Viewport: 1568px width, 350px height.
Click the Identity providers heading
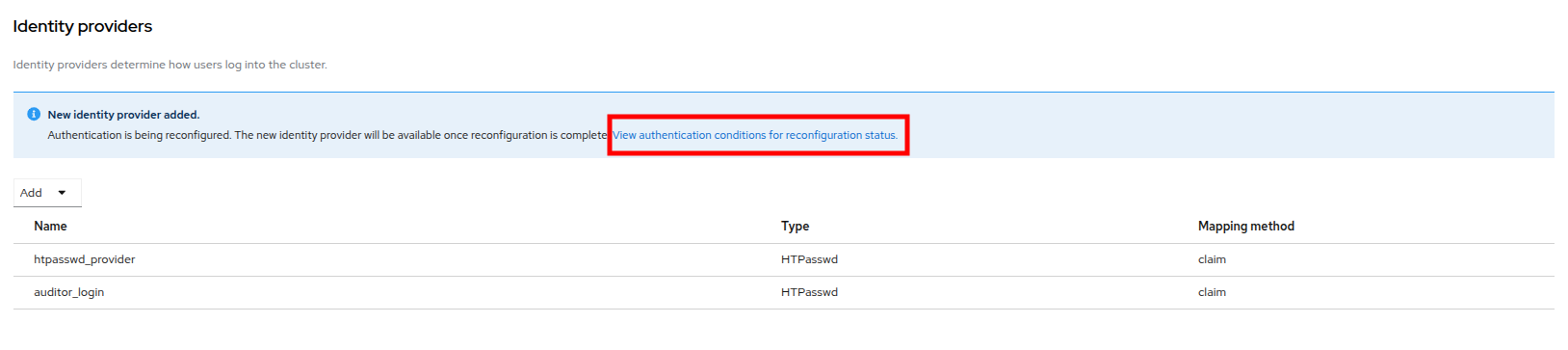(x=83, y=26)
